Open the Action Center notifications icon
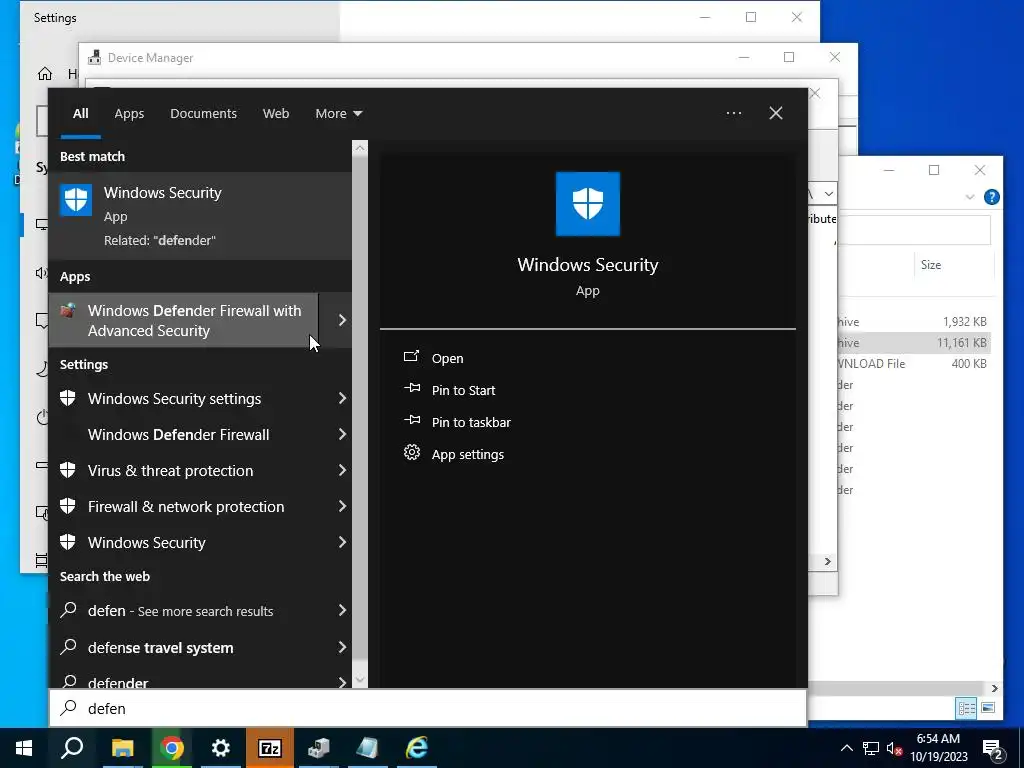The image size is (1024, 768). point(993,749)
